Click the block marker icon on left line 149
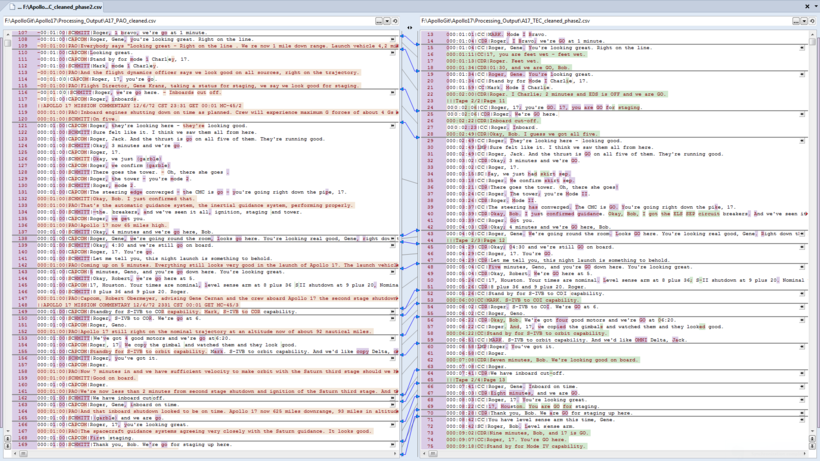 (x=393, y=312)
